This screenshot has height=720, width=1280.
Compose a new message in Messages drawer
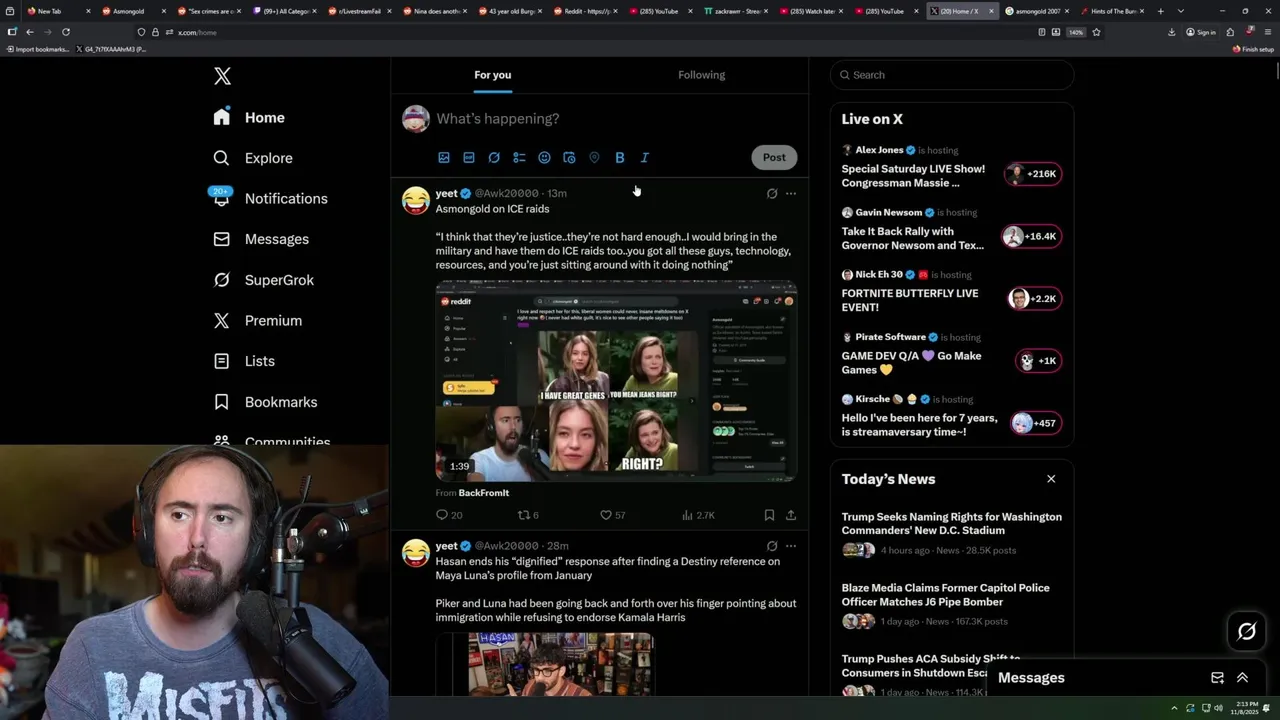point(1217,678)
